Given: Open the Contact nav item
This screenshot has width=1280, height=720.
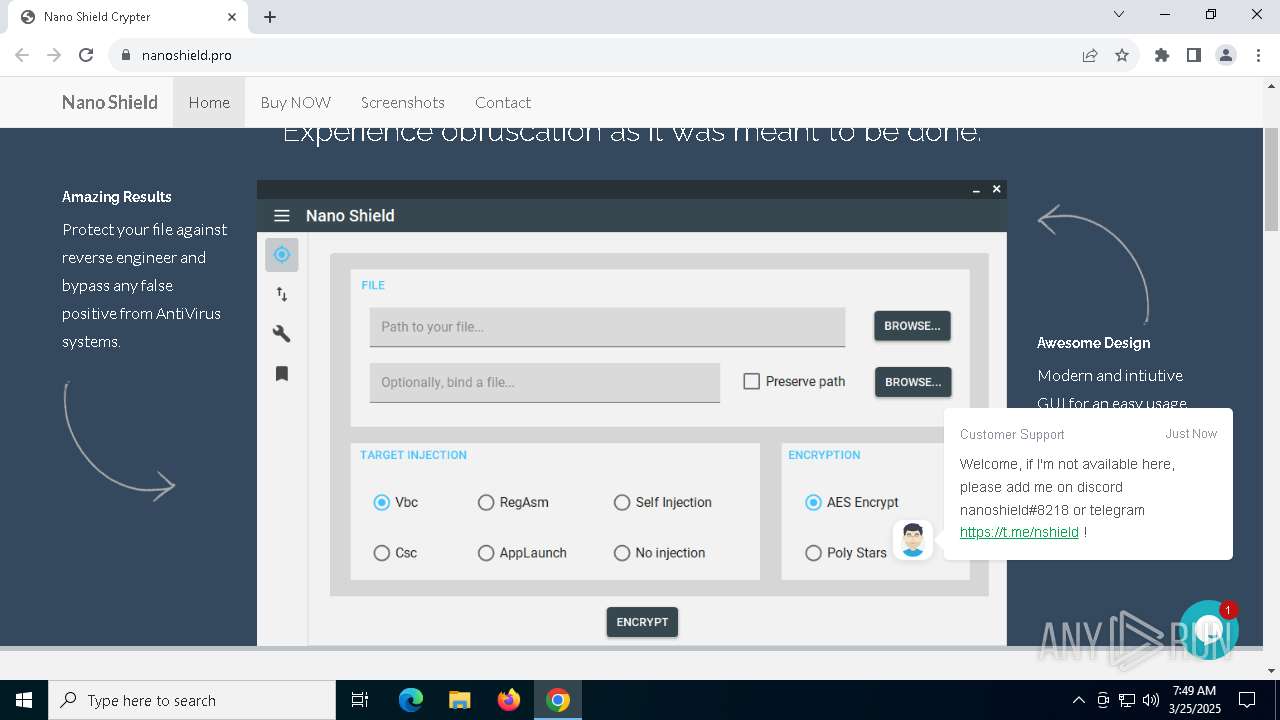Looking at the screenshot, I should [x=503, y=102].
